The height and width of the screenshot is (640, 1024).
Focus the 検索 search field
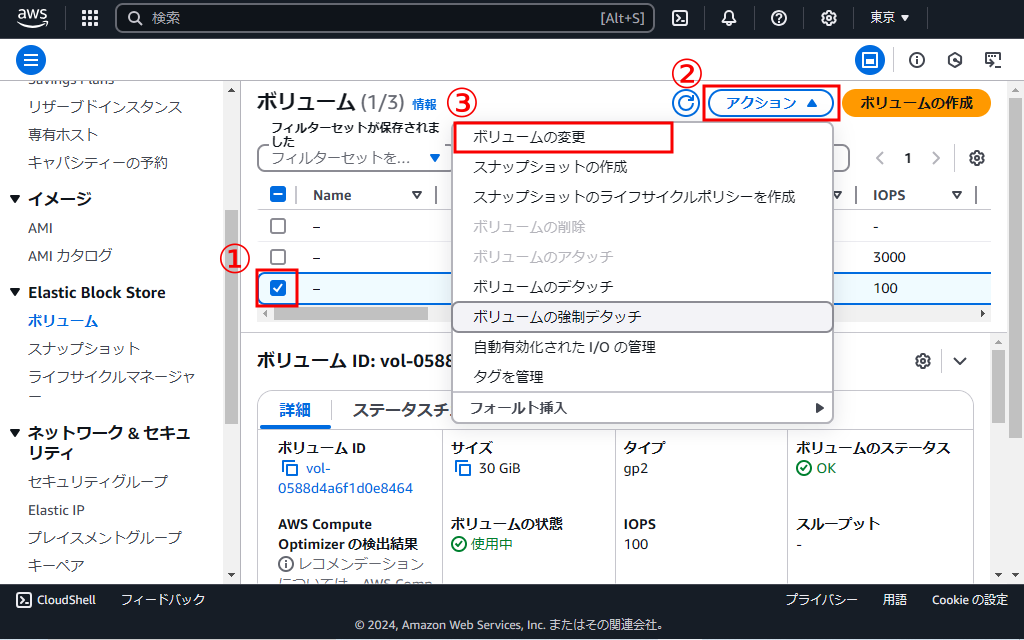(385, 18)
